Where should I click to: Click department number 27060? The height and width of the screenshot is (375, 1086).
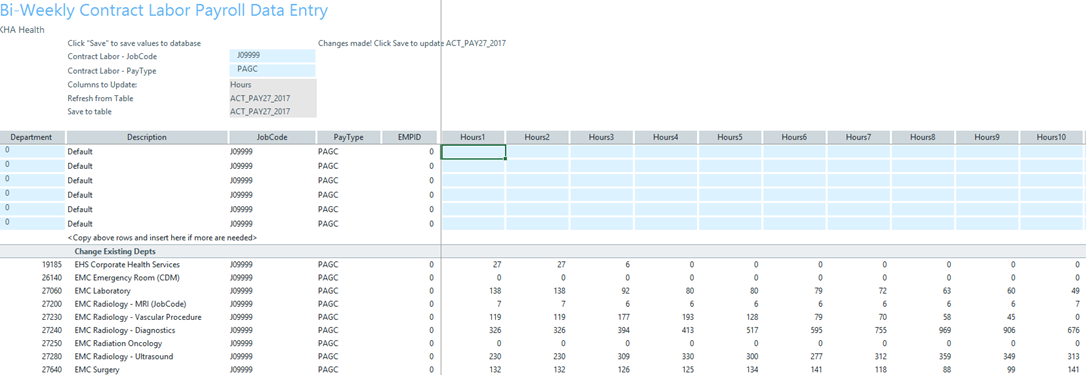coord(52,291)
